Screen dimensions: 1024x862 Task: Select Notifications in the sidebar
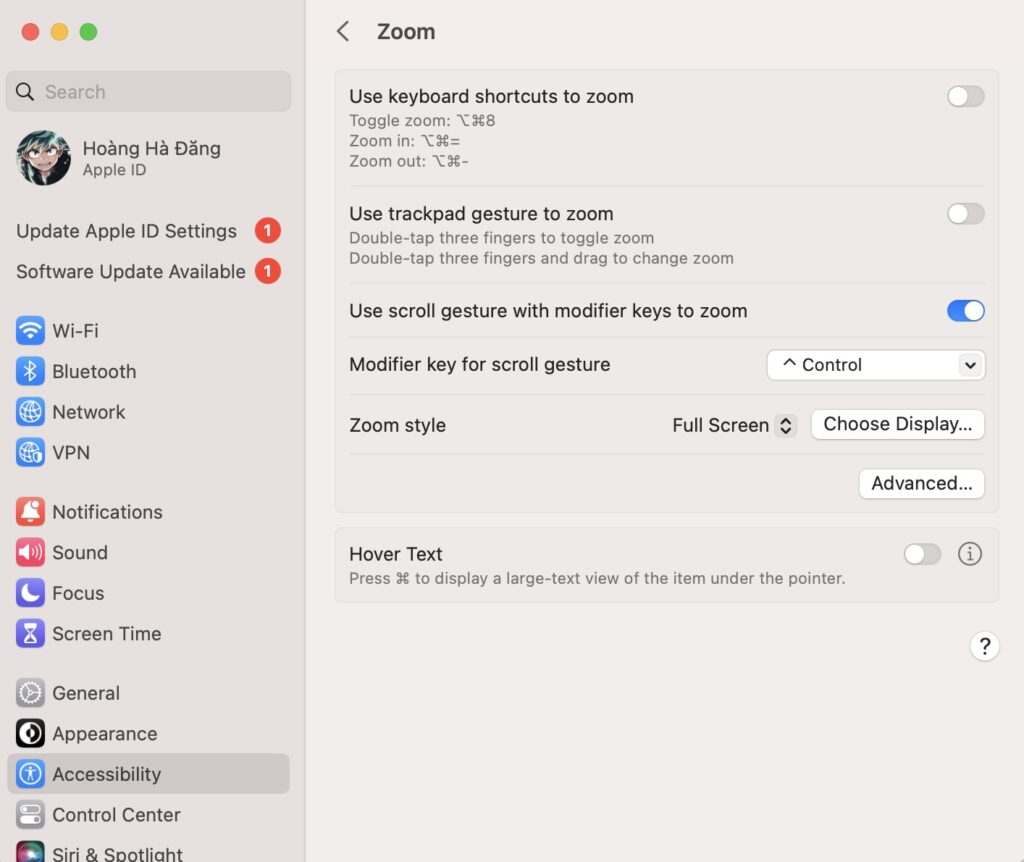coord(148,511)
